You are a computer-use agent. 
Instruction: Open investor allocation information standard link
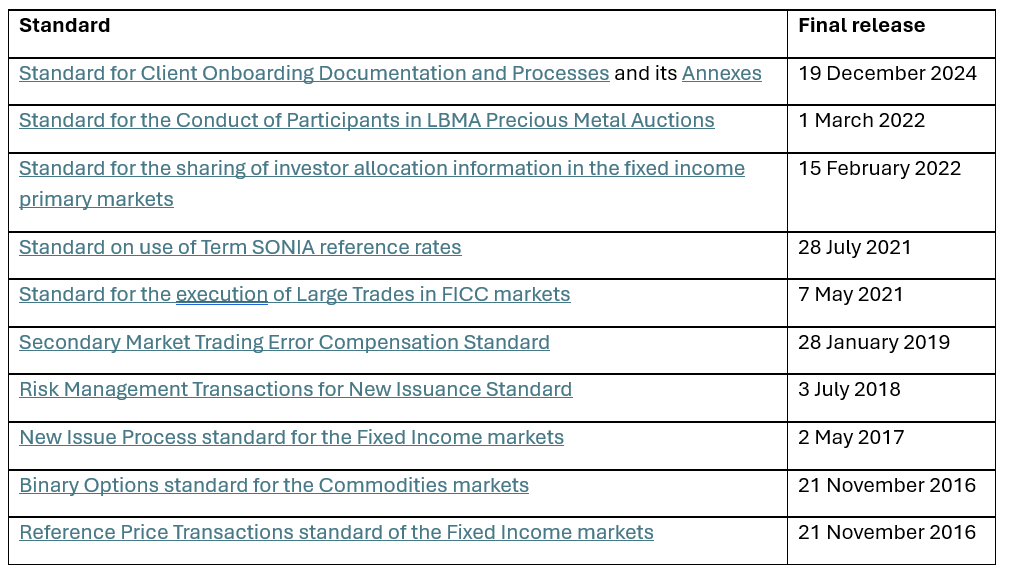coord(381,168)
